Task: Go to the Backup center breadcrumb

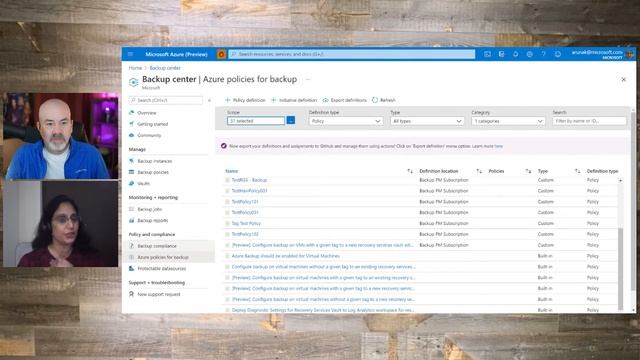Action: (x=165, y=68)
